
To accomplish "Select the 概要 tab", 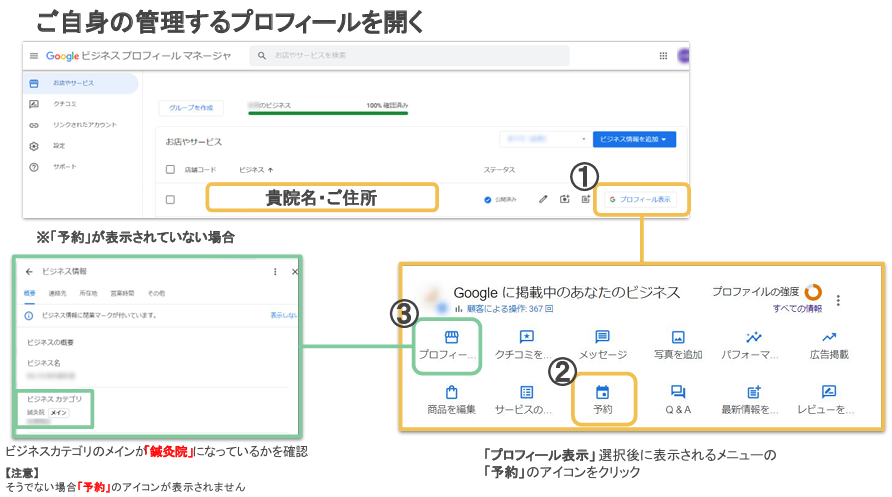I will point(29,293).
